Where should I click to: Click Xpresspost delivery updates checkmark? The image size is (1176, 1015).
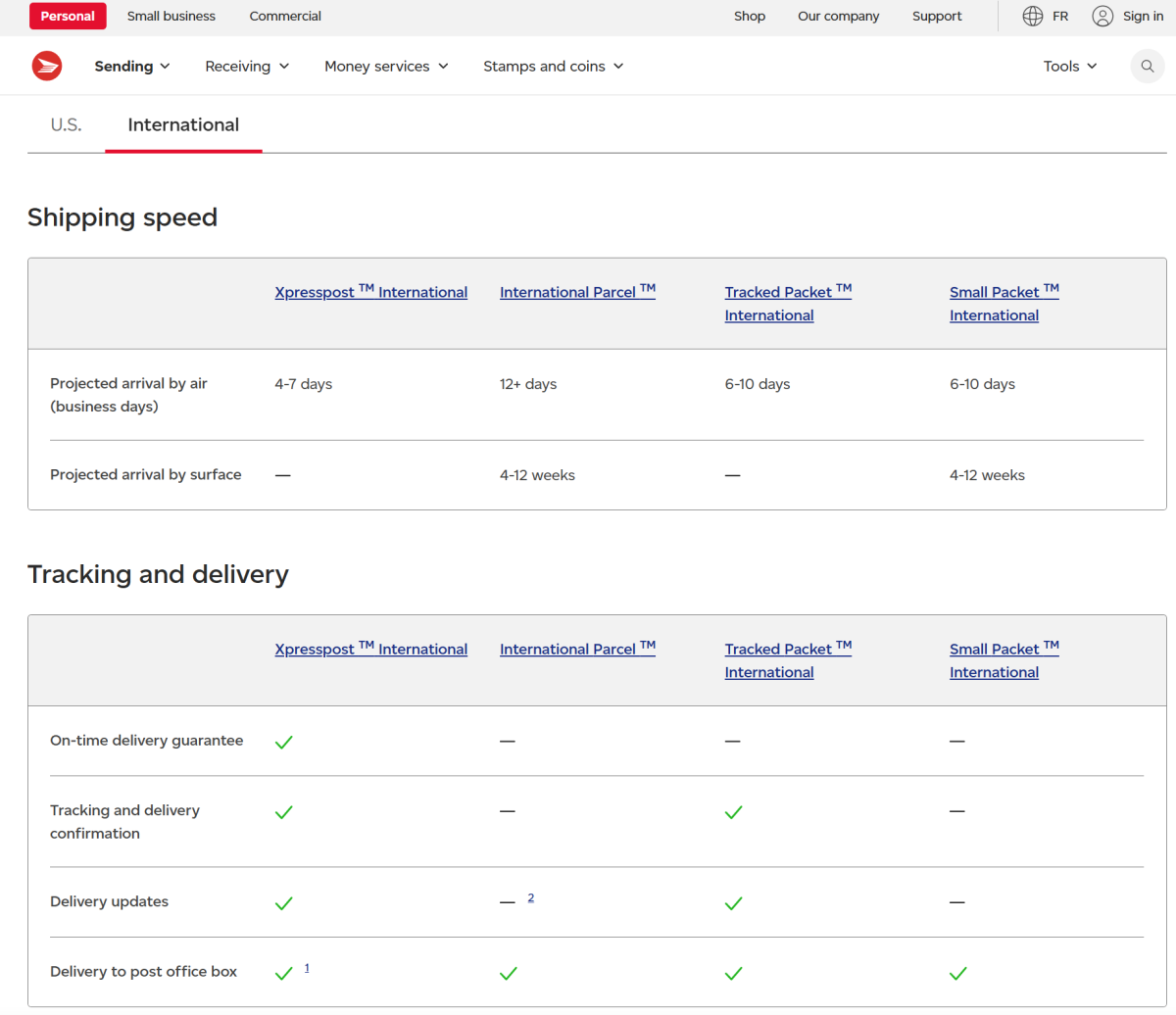coord(284,902)
